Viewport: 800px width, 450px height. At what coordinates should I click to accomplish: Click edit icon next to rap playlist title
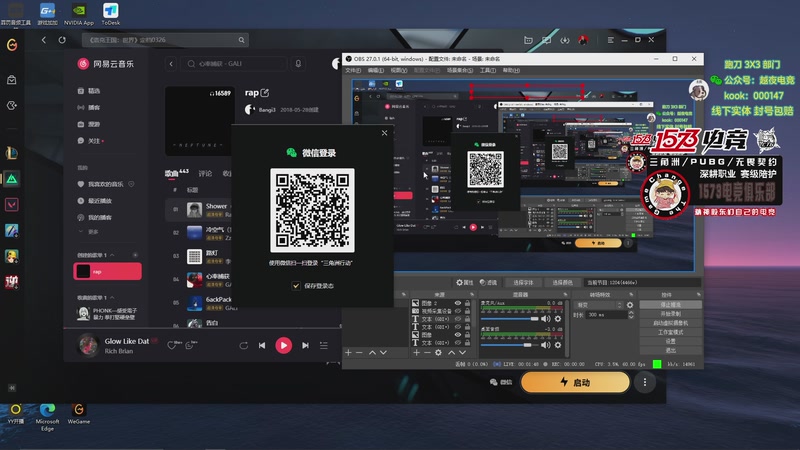(x=264, y=93)
